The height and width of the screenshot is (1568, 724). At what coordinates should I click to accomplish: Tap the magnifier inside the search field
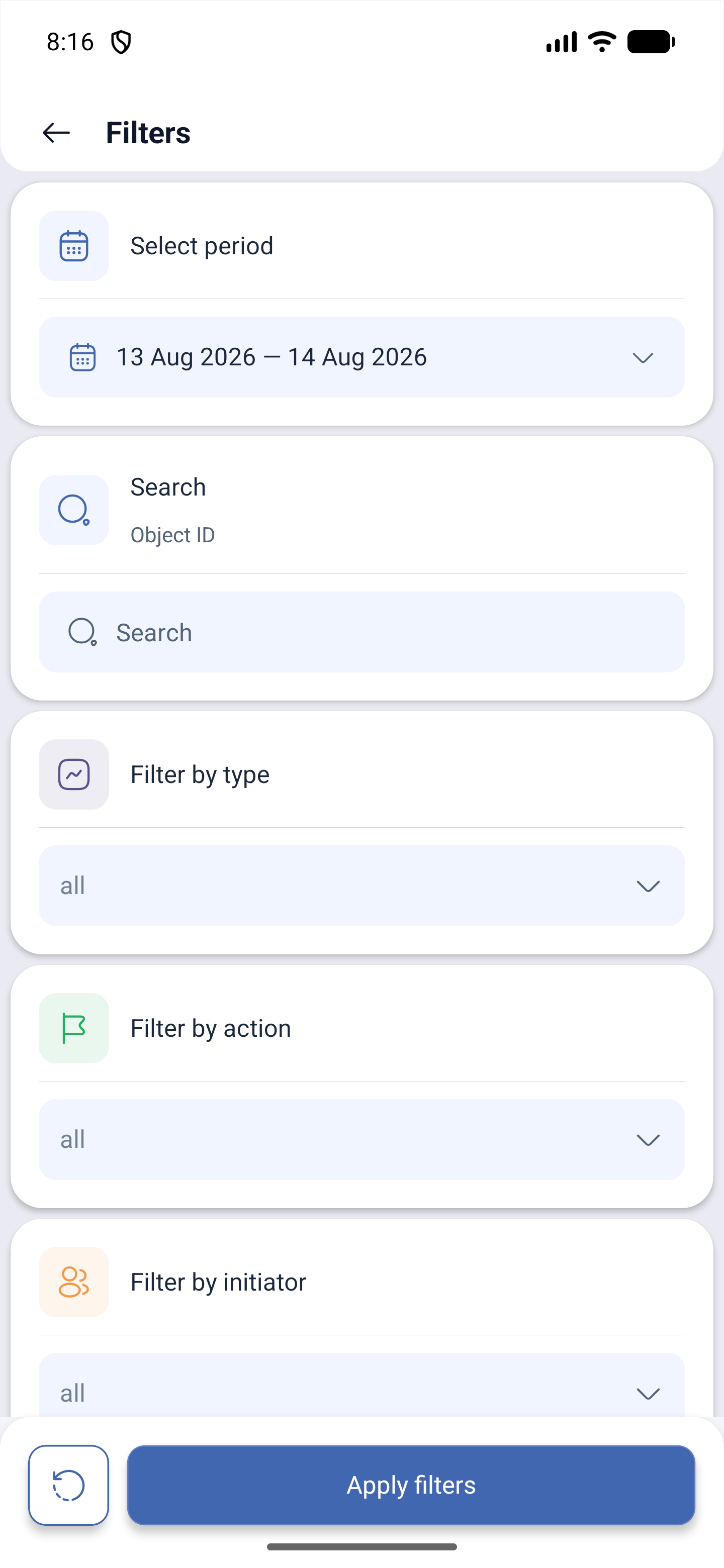(82, 632)
